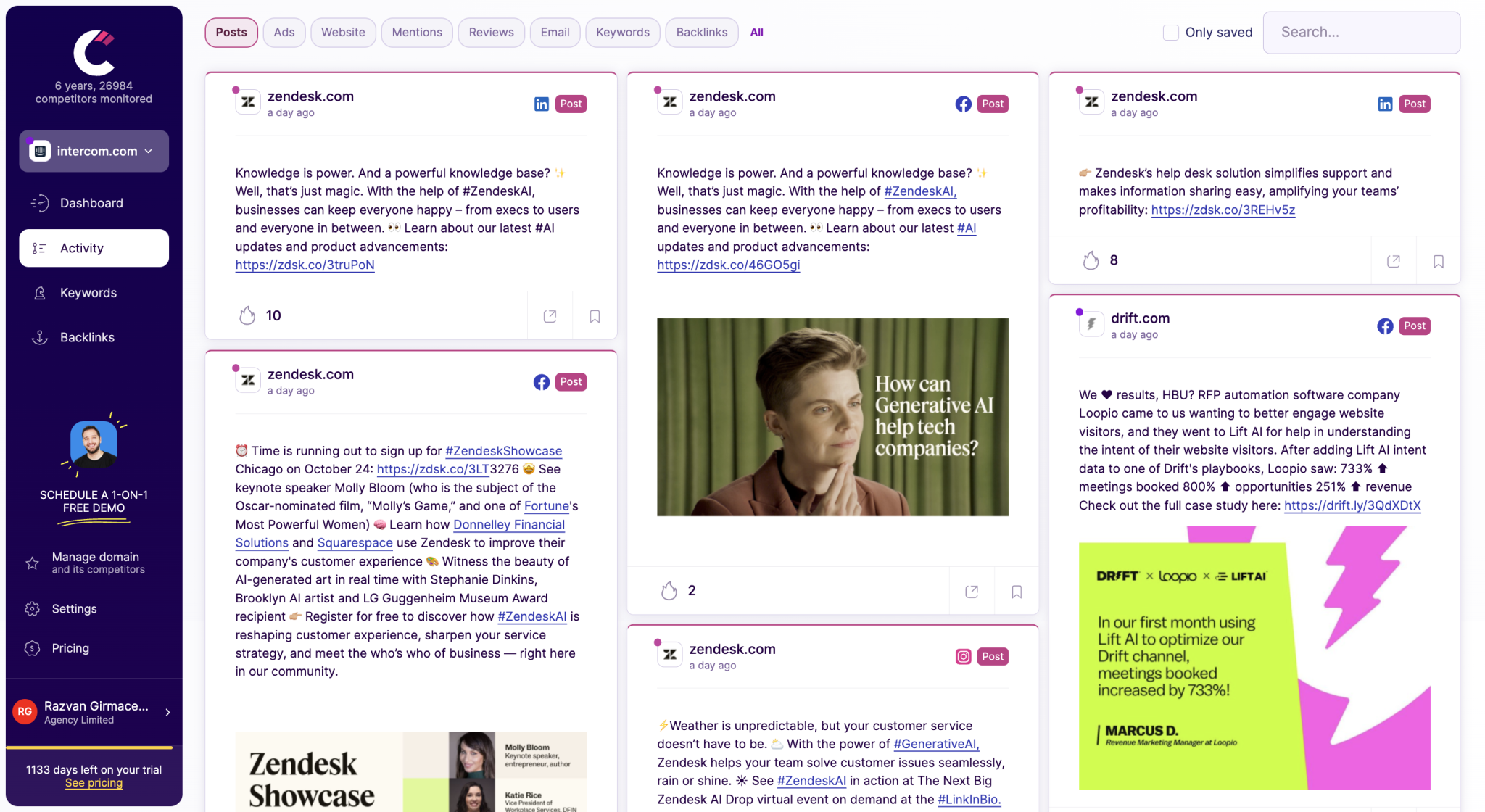Save the Generative AI Facebook post bookmark
Image resolution: width=1485 pixels, height=812 pixels.
coord(1017,592)
